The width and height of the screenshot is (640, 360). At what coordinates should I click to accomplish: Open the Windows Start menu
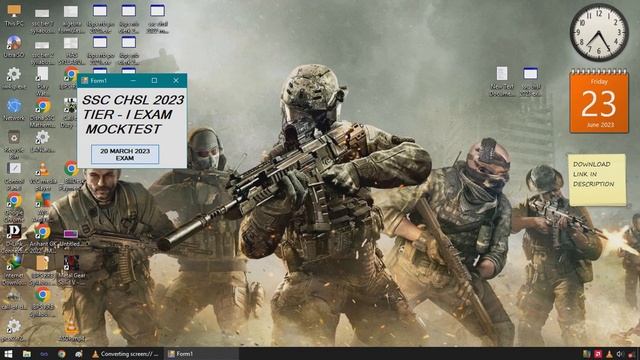(x=8, y=354)
